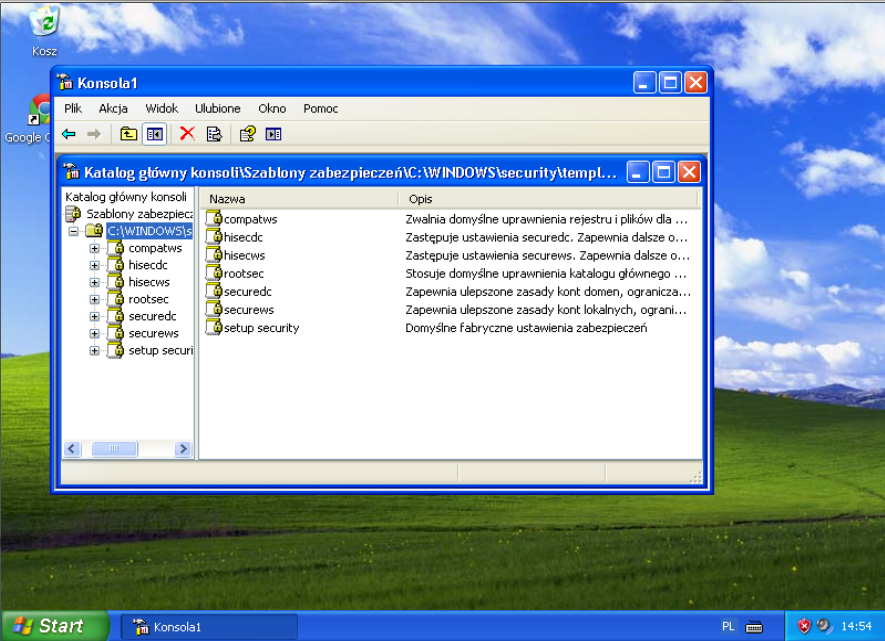Open Help via the question mark icon
This screenshot has height=641, width=885.
pyautogui.click(x=247, y=134)
